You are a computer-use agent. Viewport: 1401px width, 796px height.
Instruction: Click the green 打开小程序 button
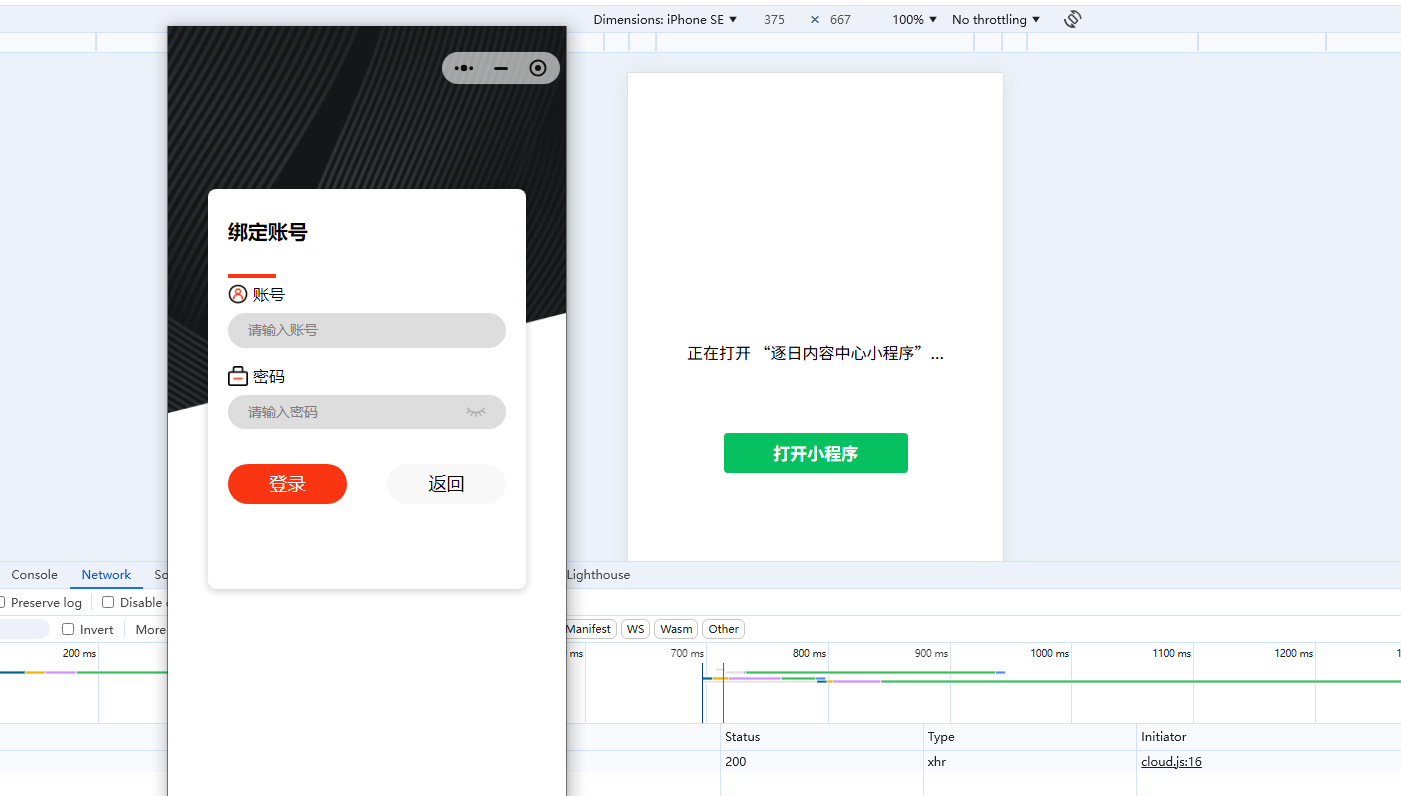[x=816, y=453]
